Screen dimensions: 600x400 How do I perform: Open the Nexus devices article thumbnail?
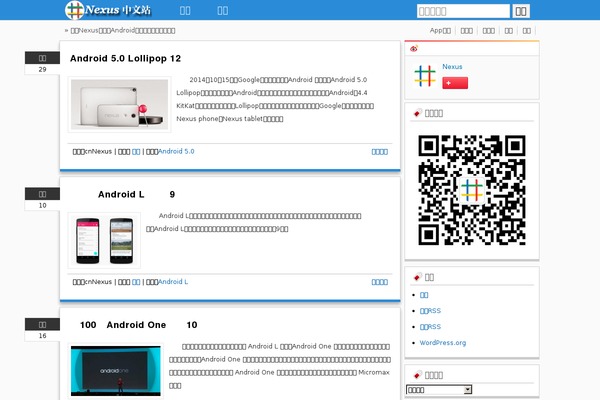(x=119, y=104)
